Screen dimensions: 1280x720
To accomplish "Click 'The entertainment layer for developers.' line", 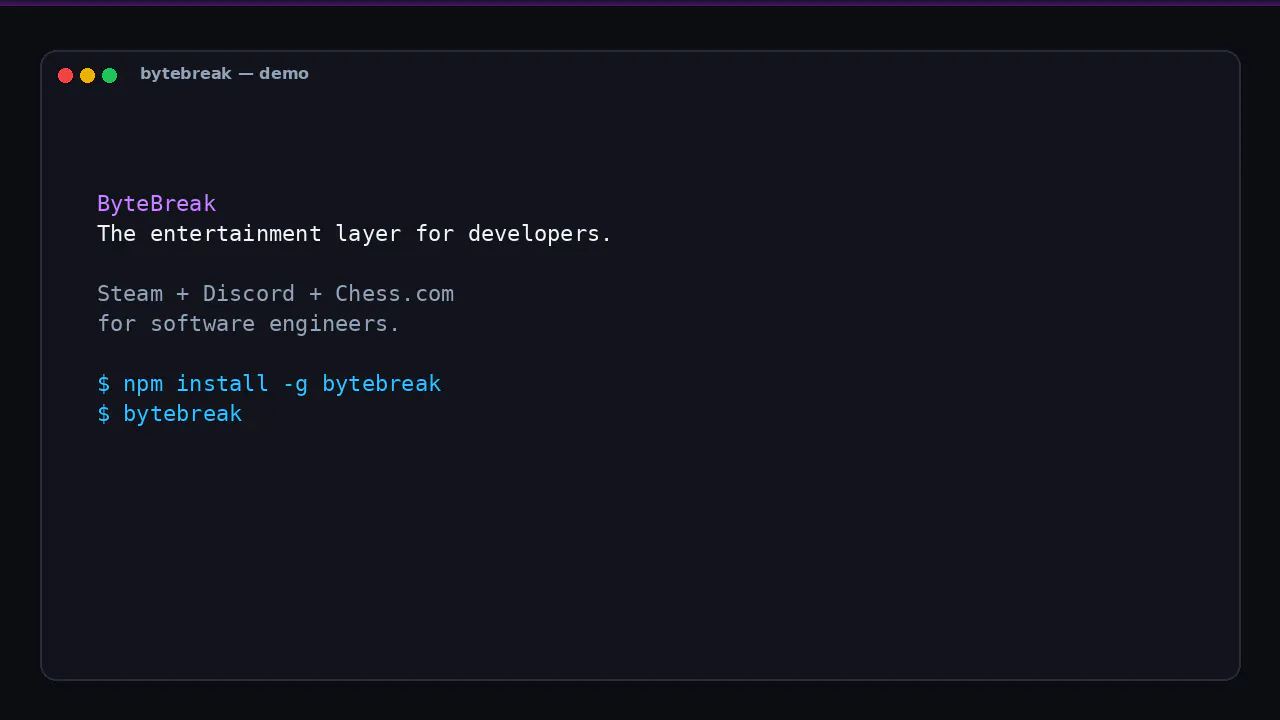I will click(354, 234).
